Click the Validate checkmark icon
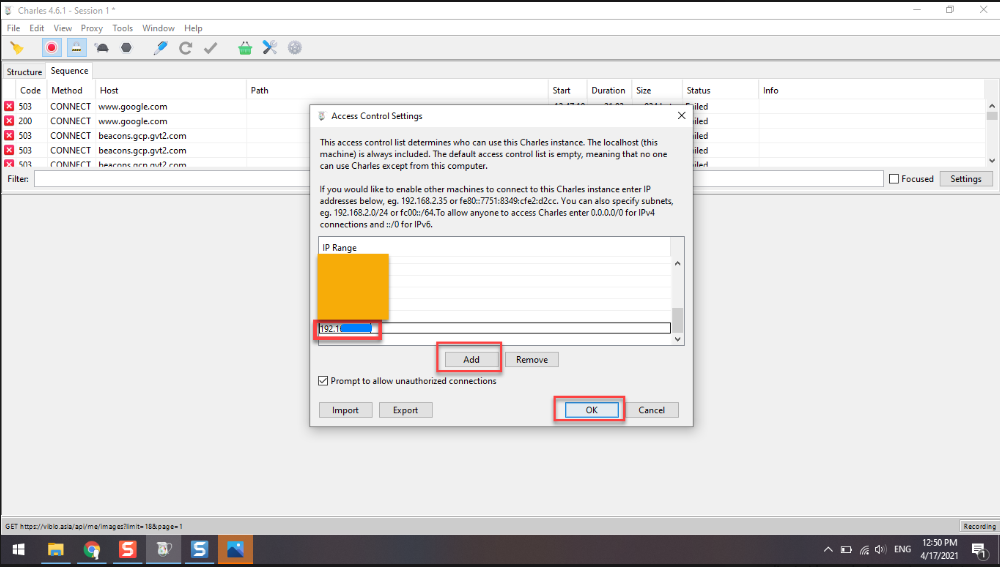The width and height of the screenshot is (1000, 567). point(210,48)
